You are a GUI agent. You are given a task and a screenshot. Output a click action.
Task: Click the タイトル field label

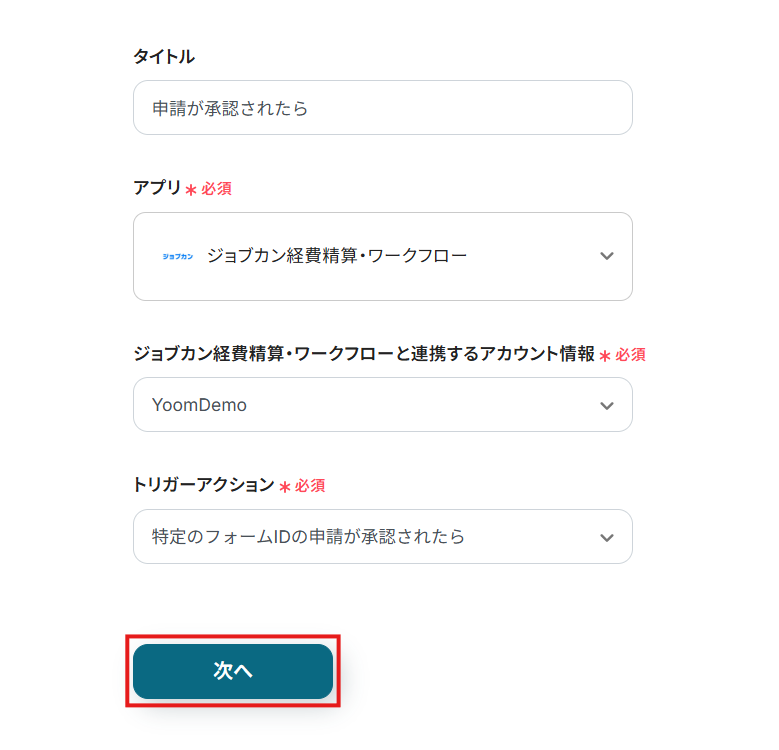coord(164,57)
